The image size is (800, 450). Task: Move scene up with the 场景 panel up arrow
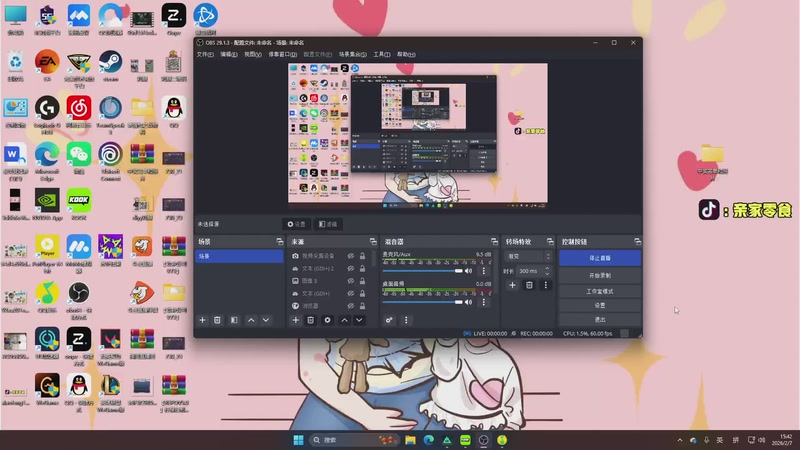pyautogui.click(x=251, y=320)
